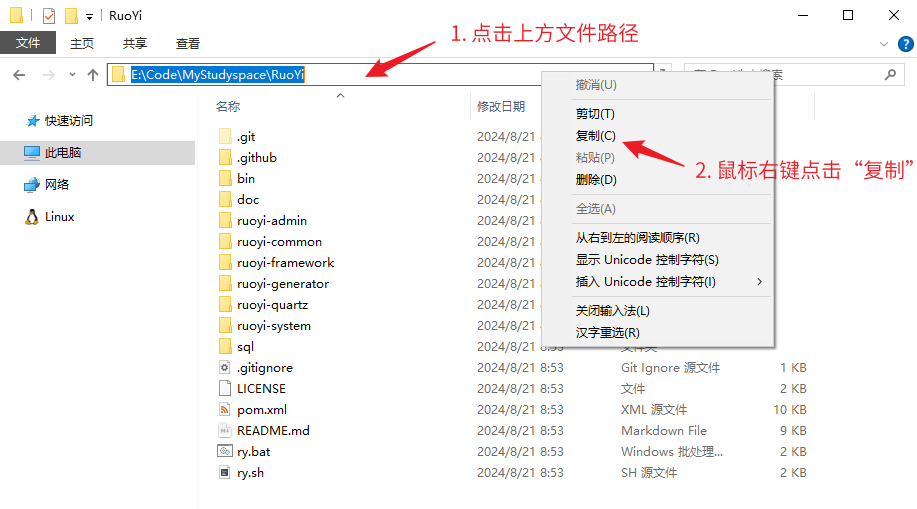Screen dimensions: 917x509
Task: Click the Properties icon in the title bar
Action: [x=48, y=15]
